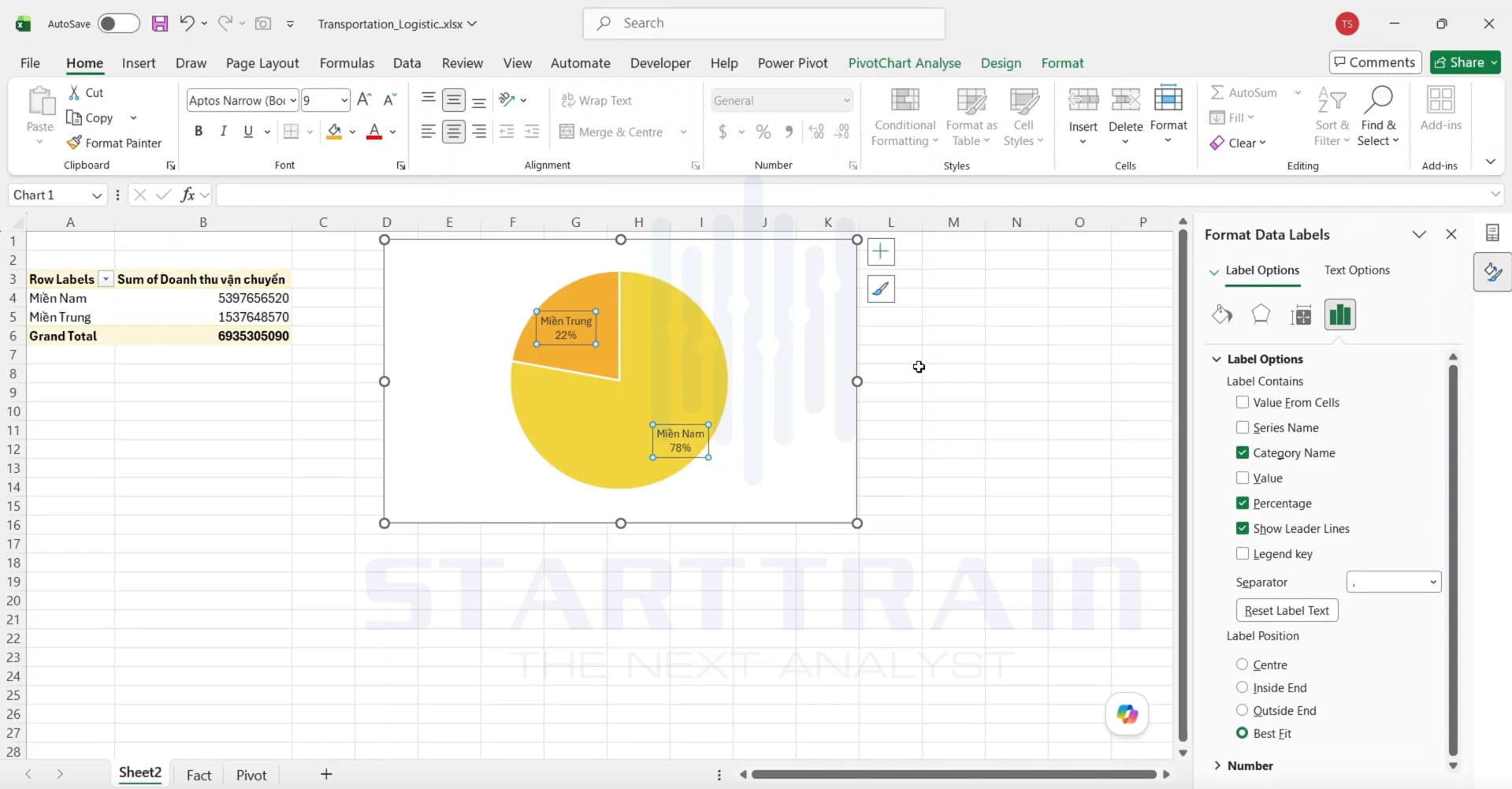Image resolution: width=1512 pixels, height=789 pixels.
Task: Switch to the Pivot sheet tab
Action: (251, 775)
